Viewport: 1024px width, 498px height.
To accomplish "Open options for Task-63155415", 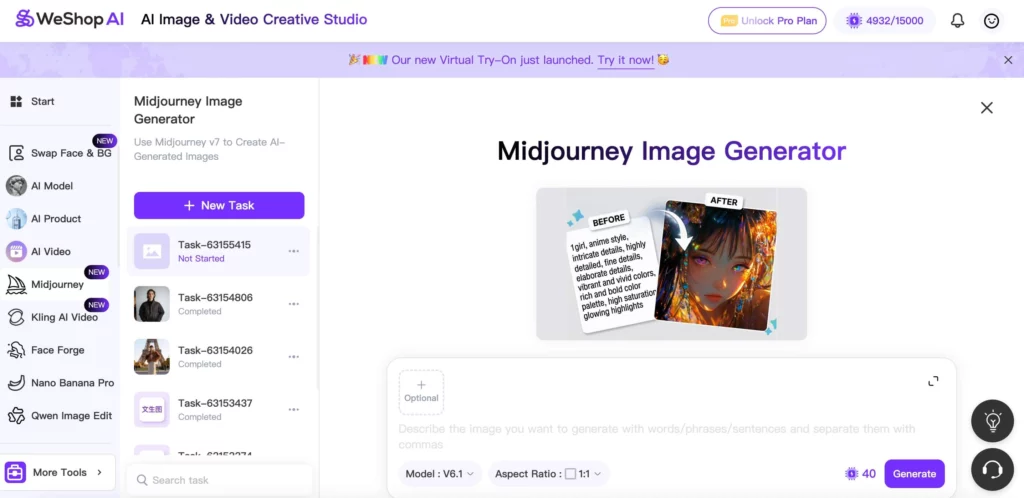I will pos(294,251).
